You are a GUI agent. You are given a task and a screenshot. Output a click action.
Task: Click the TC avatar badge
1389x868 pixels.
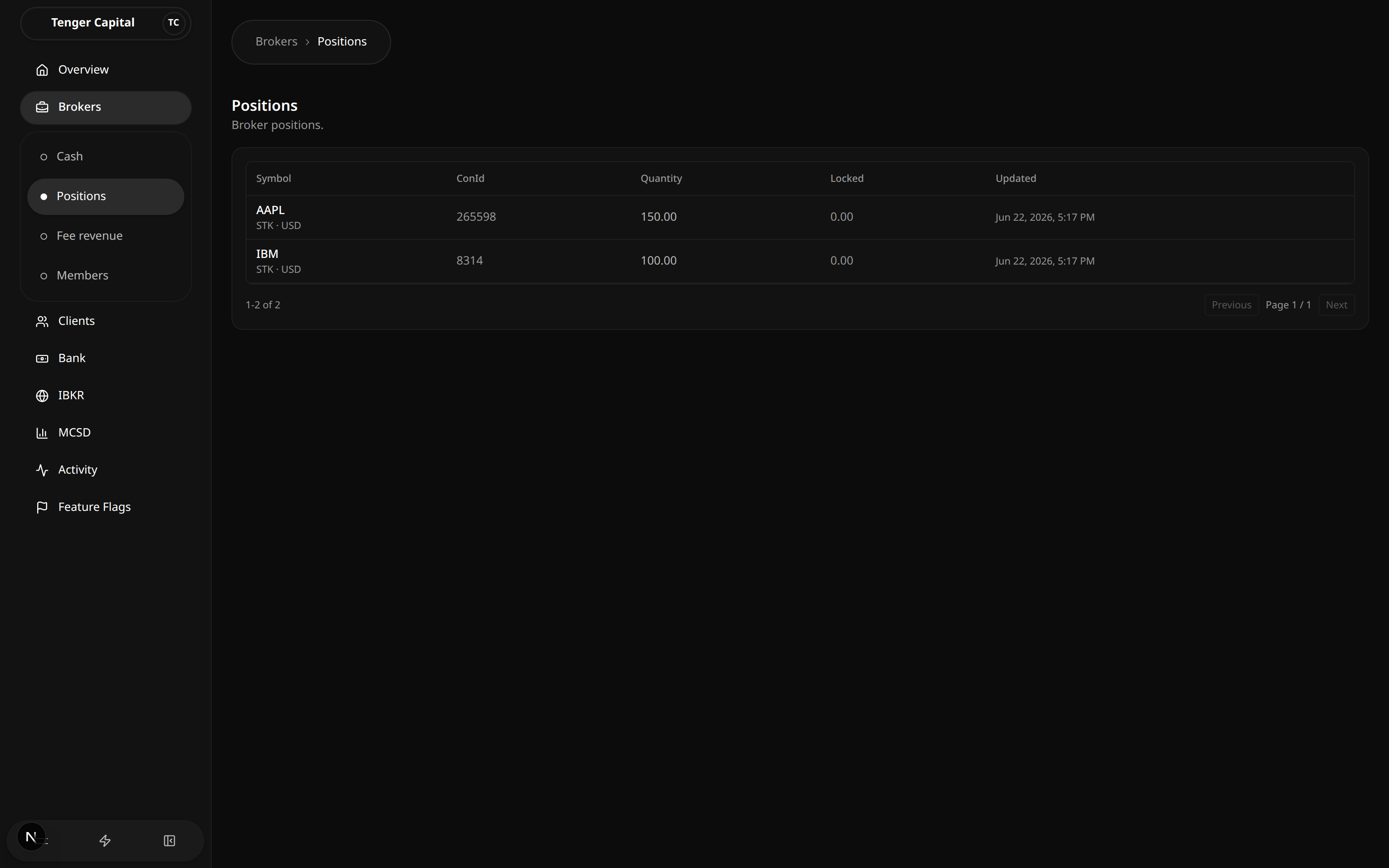click(173, 23)
